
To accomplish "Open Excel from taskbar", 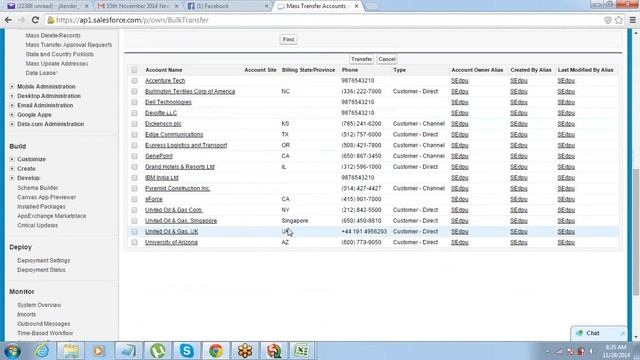I will tap(301, 351).
